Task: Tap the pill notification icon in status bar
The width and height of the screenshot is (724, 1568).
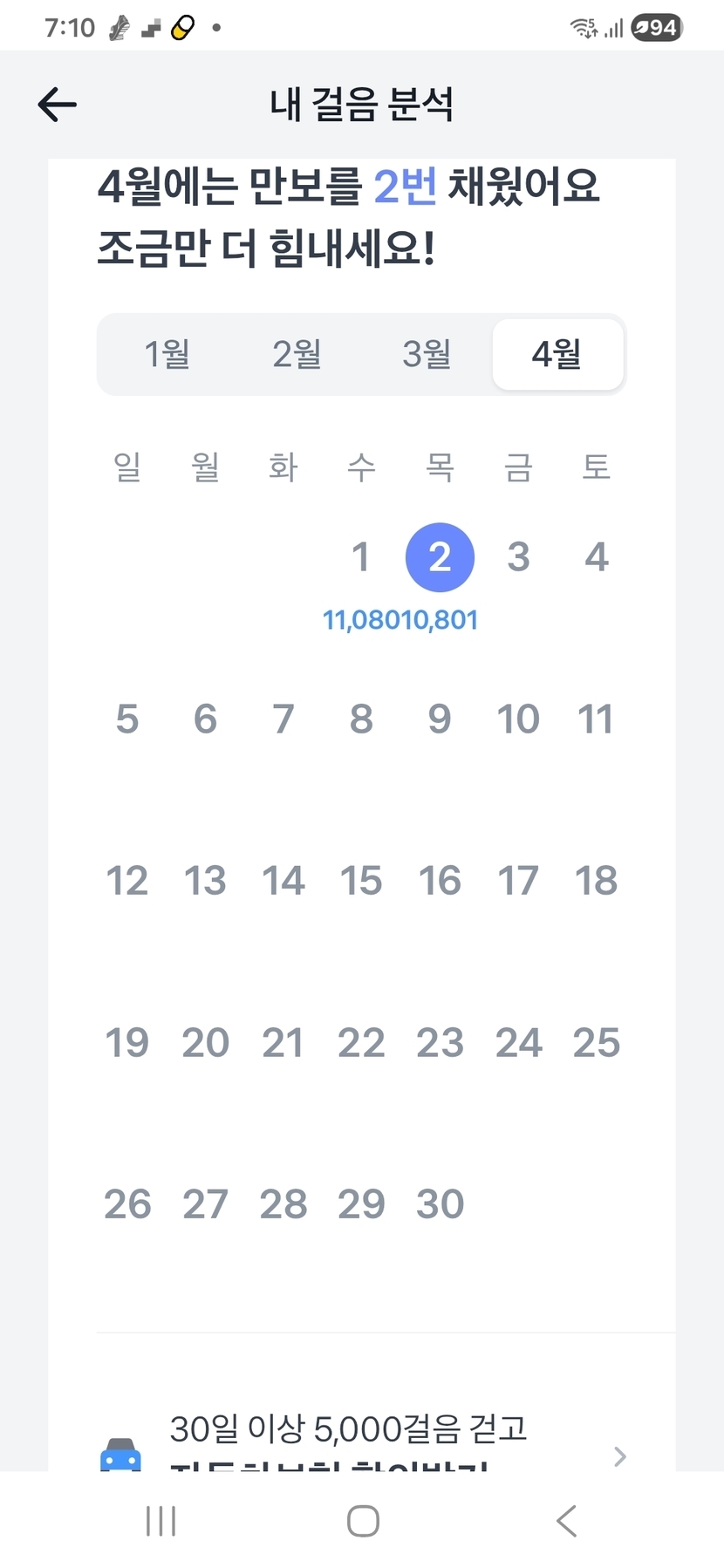Action: click(x=182, y=28)
